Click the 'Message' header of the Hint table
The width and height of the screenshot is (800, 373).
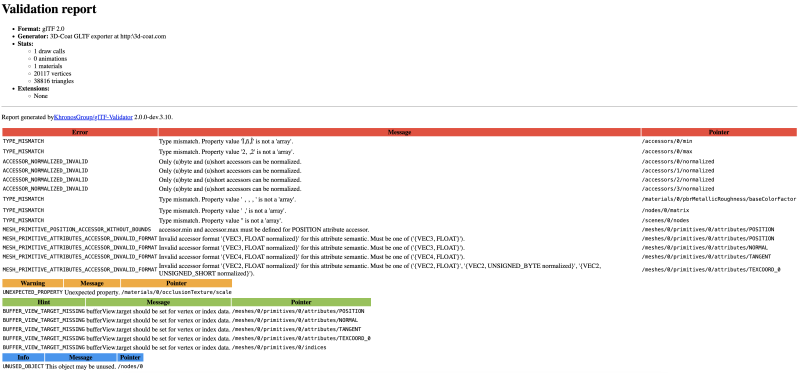click(x=158, y=302)
